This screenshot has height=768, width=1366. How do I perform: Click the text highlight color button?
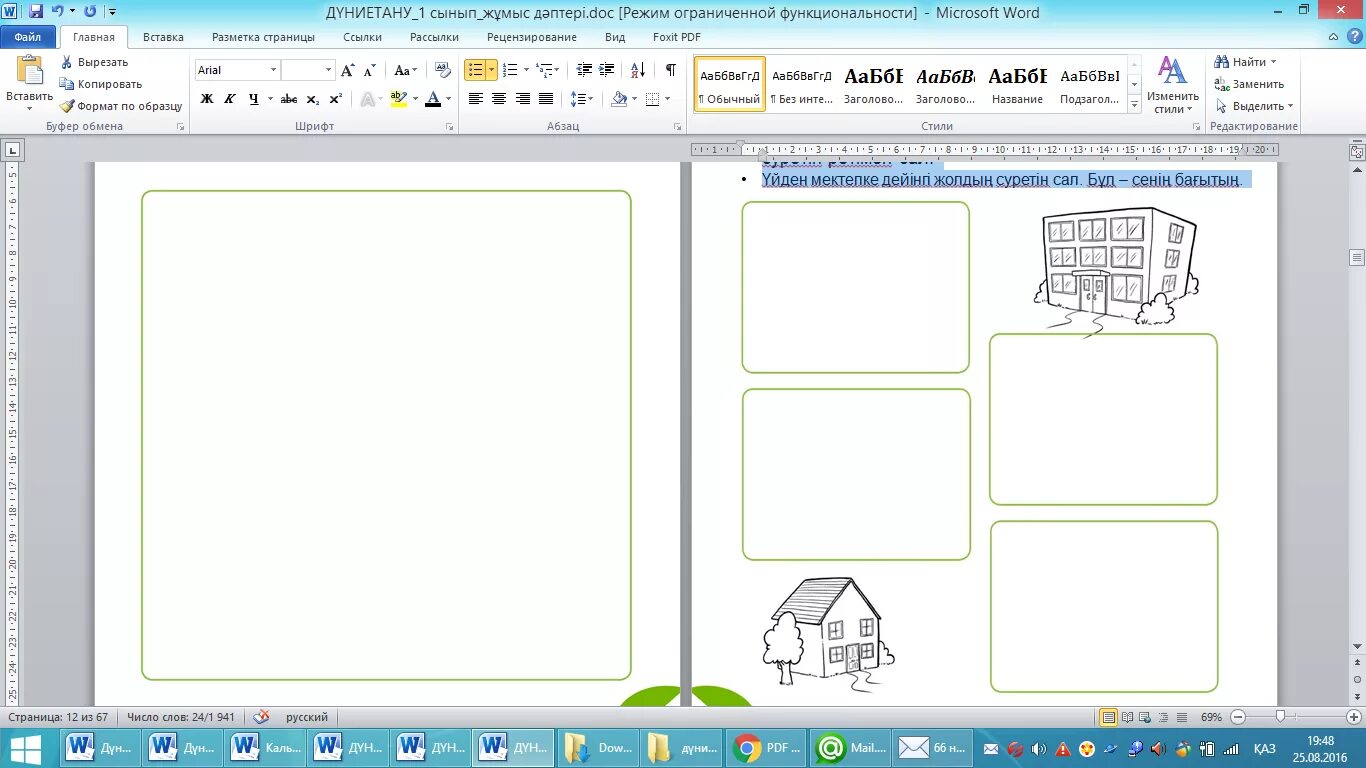pos(399,99)
